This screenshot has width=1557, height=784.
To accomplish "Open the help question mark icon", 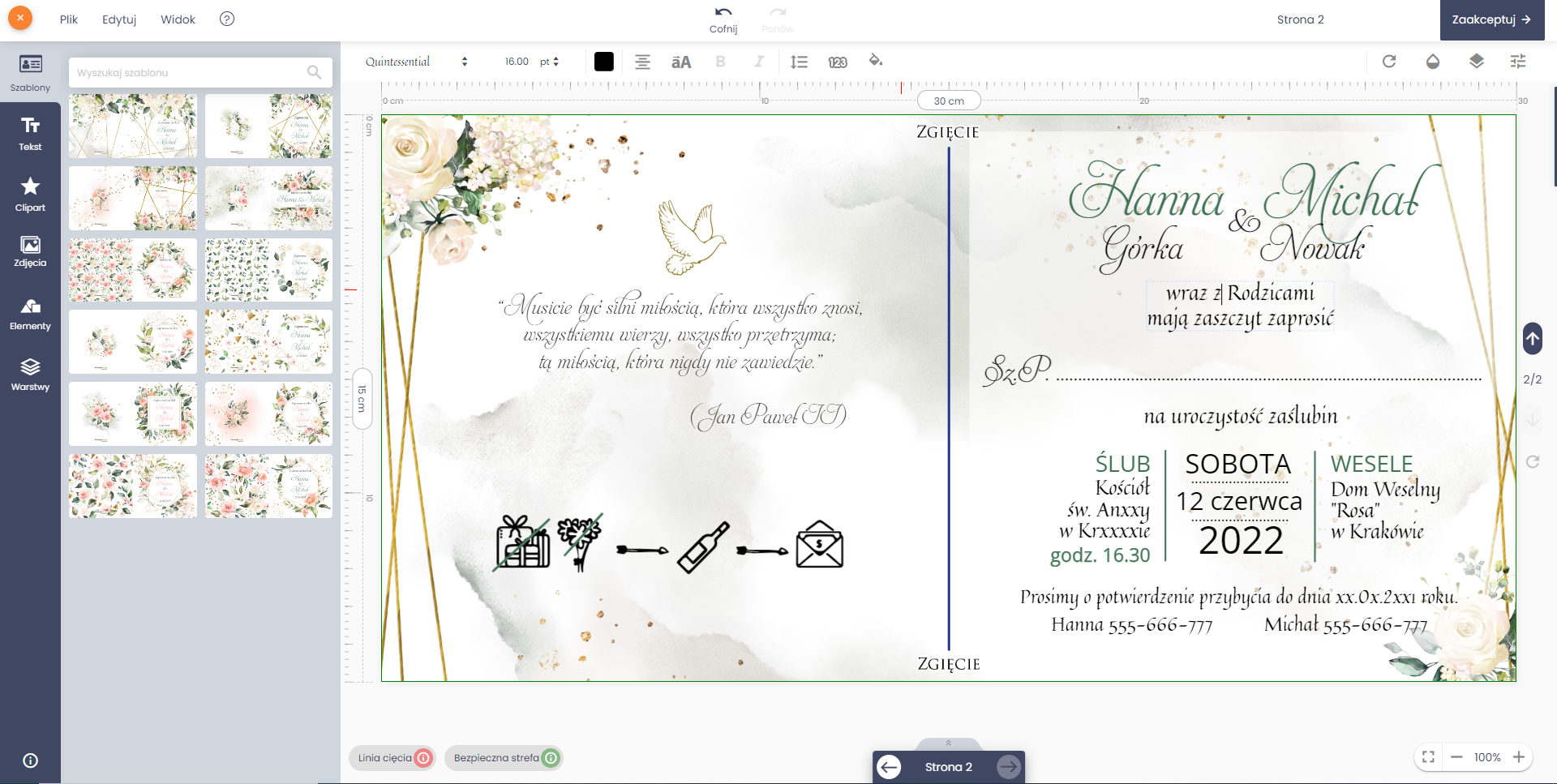I will pos(227,19).
